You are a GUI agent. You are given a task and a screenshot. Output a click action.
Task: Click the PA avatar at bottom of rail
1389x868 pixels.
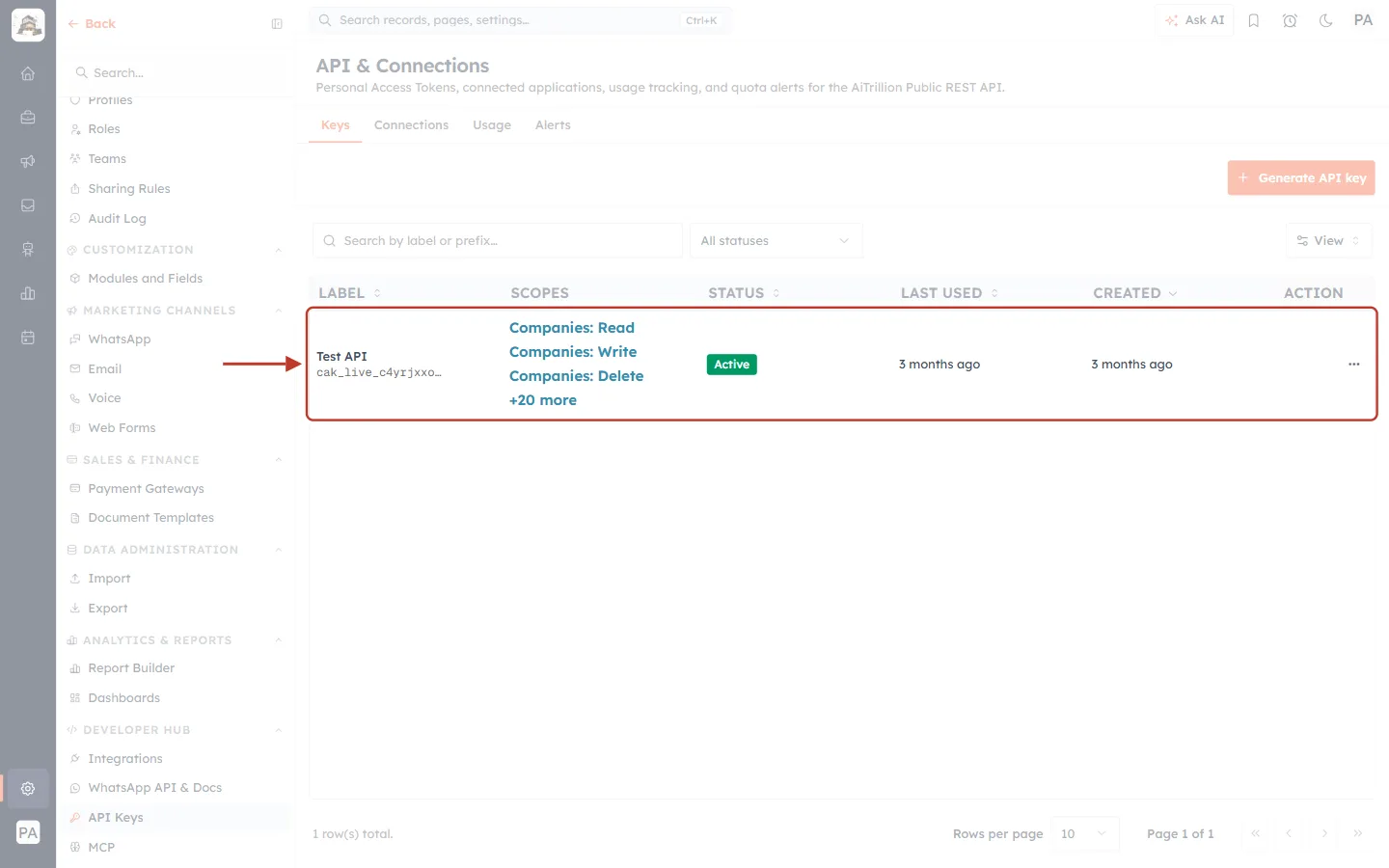[28, 832]
